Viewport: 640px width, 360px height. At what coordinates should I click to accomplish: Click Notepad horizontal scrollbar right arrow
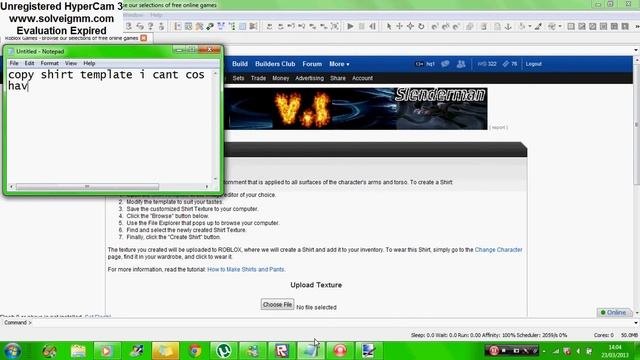pos(207,187)
